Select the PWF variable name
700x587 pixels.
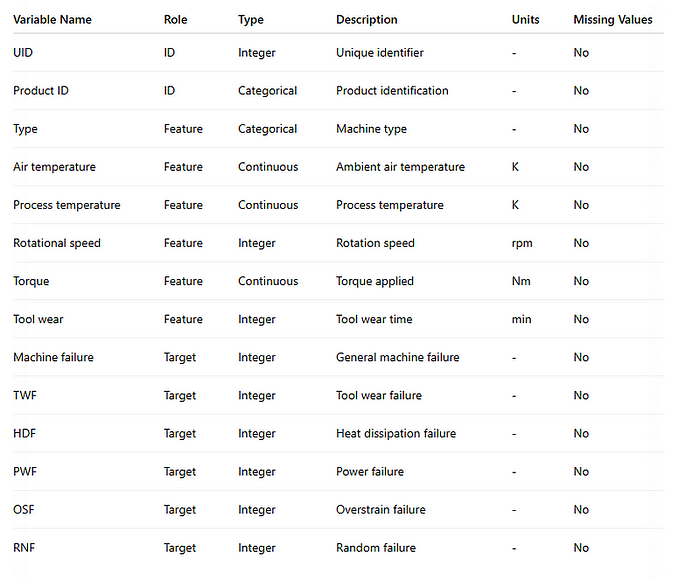[26, 471]
